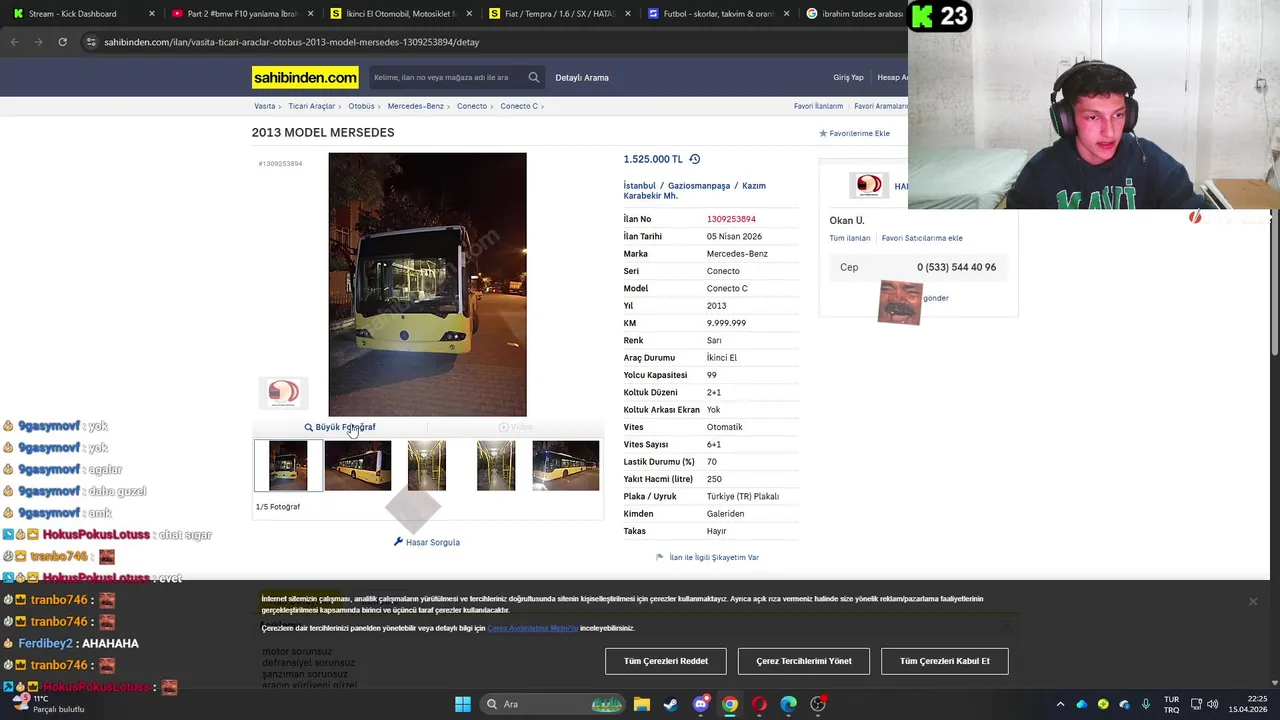Screen dimensions: 1280x720
Task: Open Microsoft Edge from taskbar
Action: 789,704
